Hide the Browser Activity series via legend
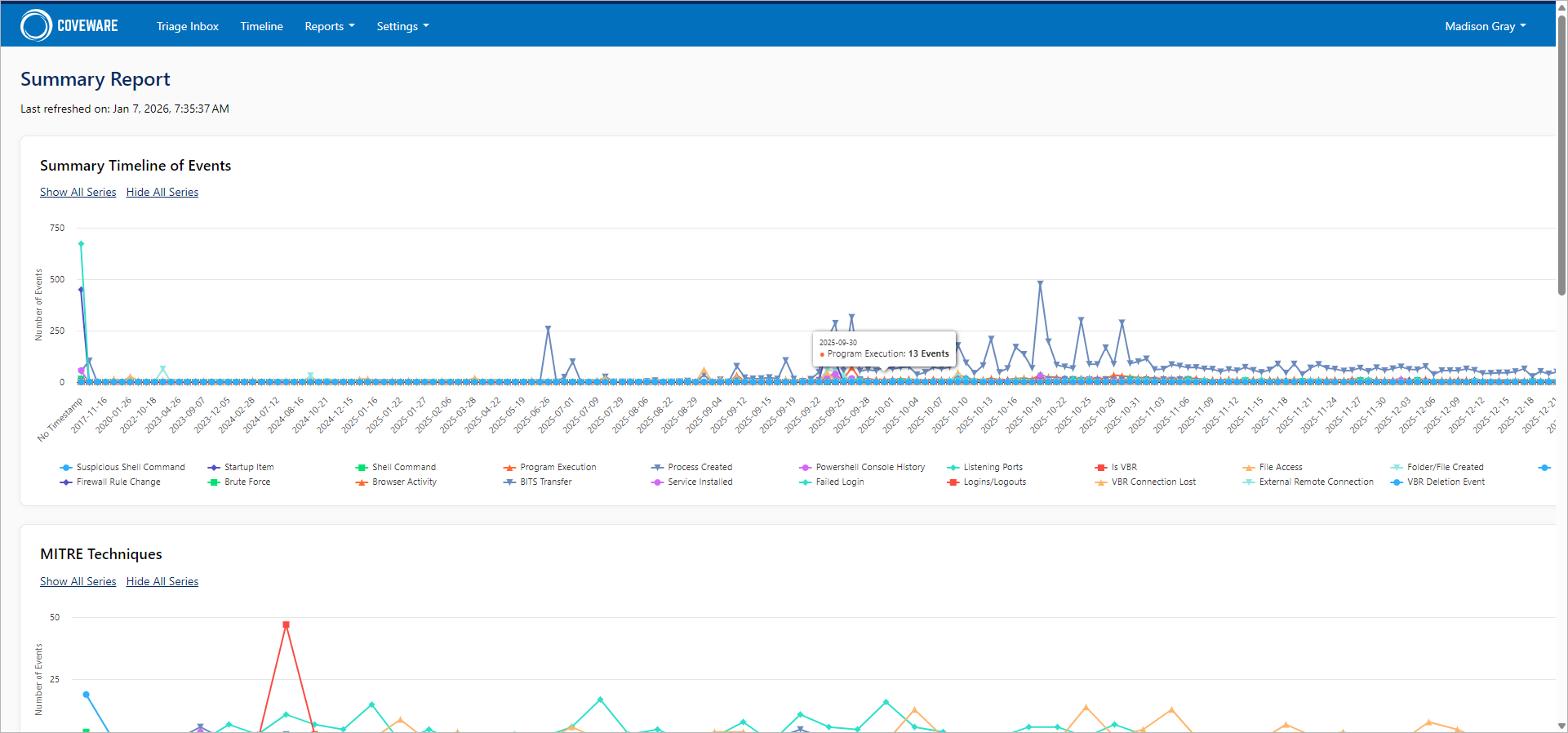The image size is (1568, 733). pos(404,482)
